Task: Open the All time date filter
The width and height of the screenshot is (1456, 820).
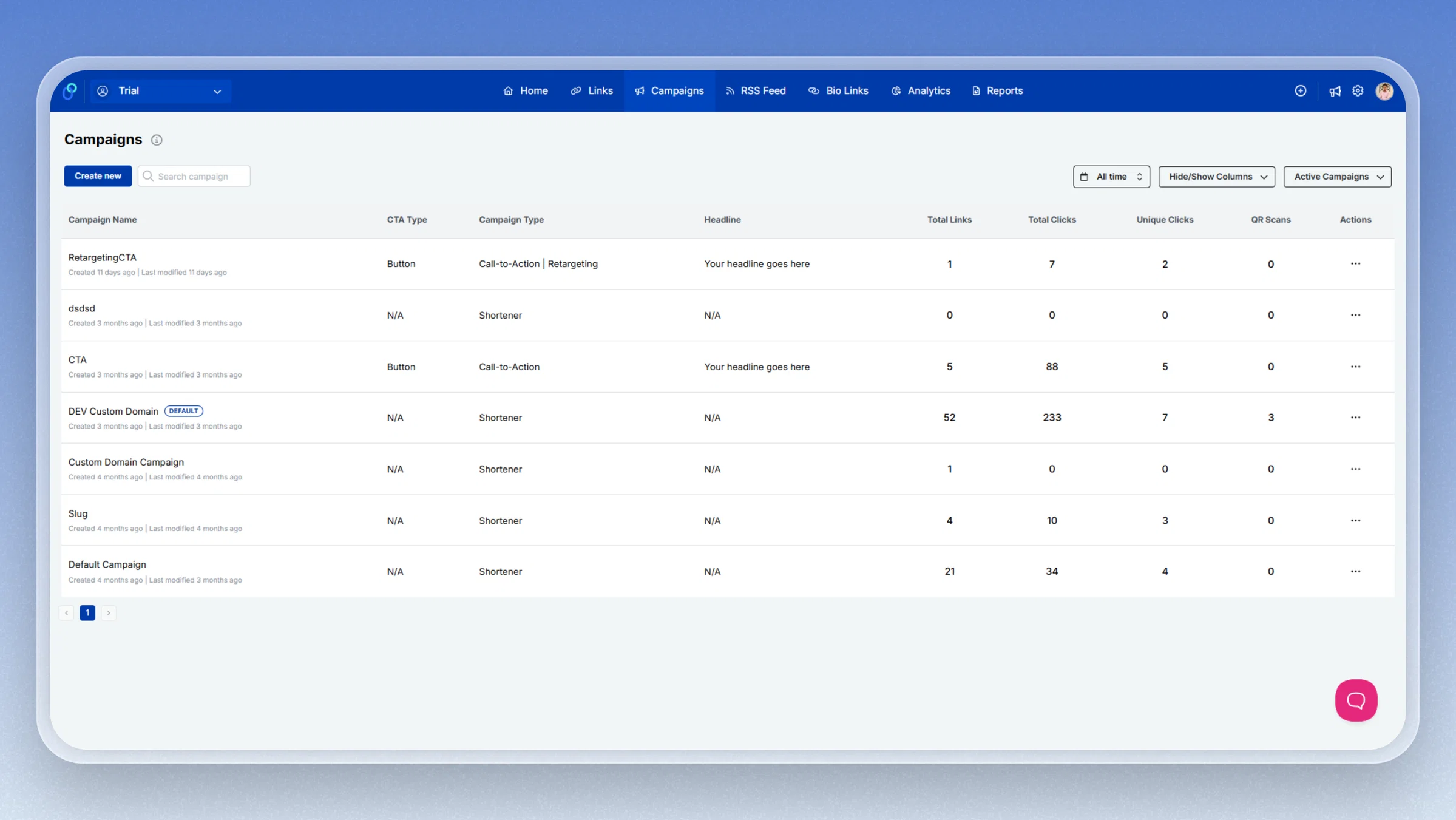Action: pyautogui.click(x=1111, y=177)
